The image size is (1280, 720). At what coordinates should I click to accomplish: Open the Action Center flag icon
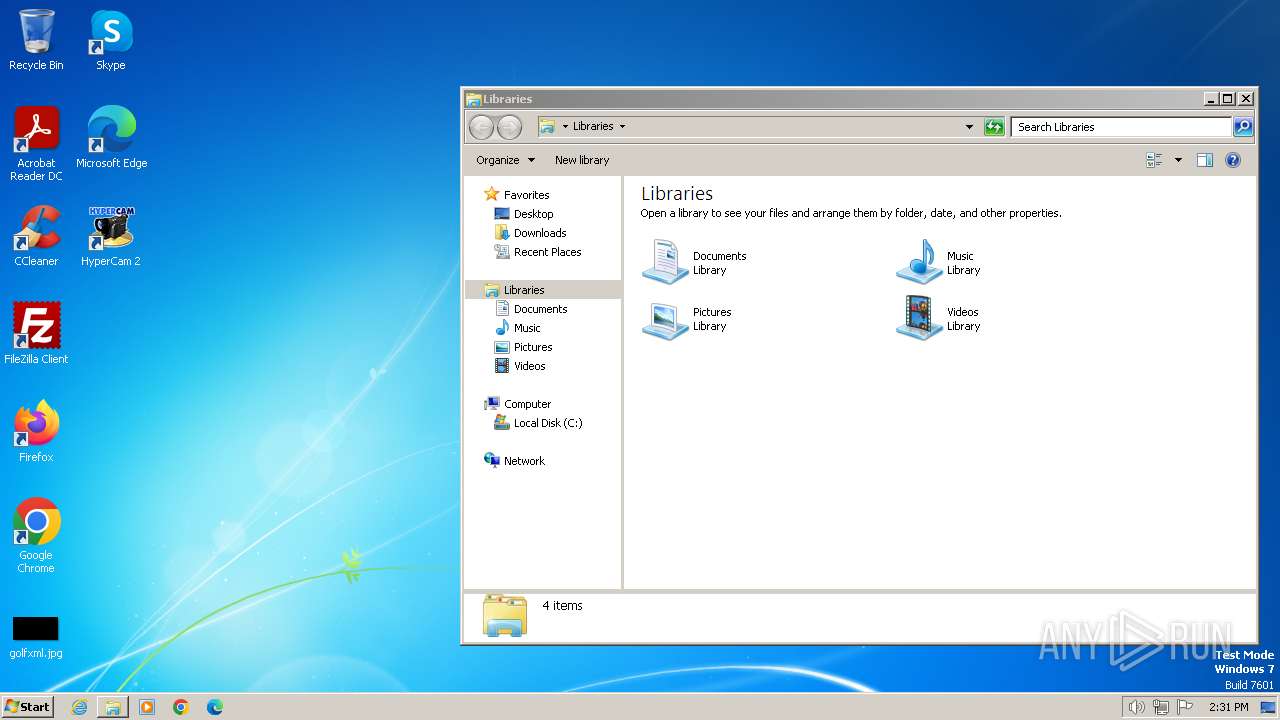click(1185, 707)
